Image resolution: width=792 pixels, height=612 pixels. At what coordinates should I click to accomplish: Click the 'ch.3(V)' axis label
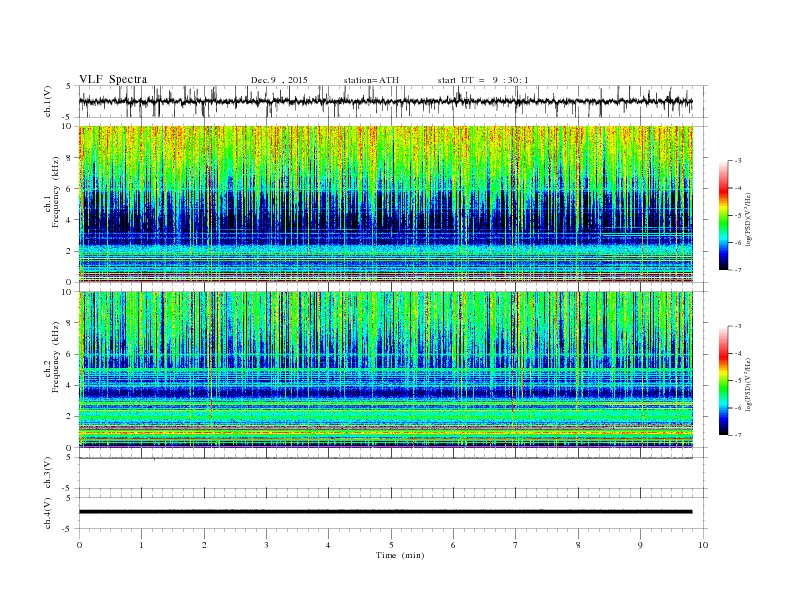point(48,473)
